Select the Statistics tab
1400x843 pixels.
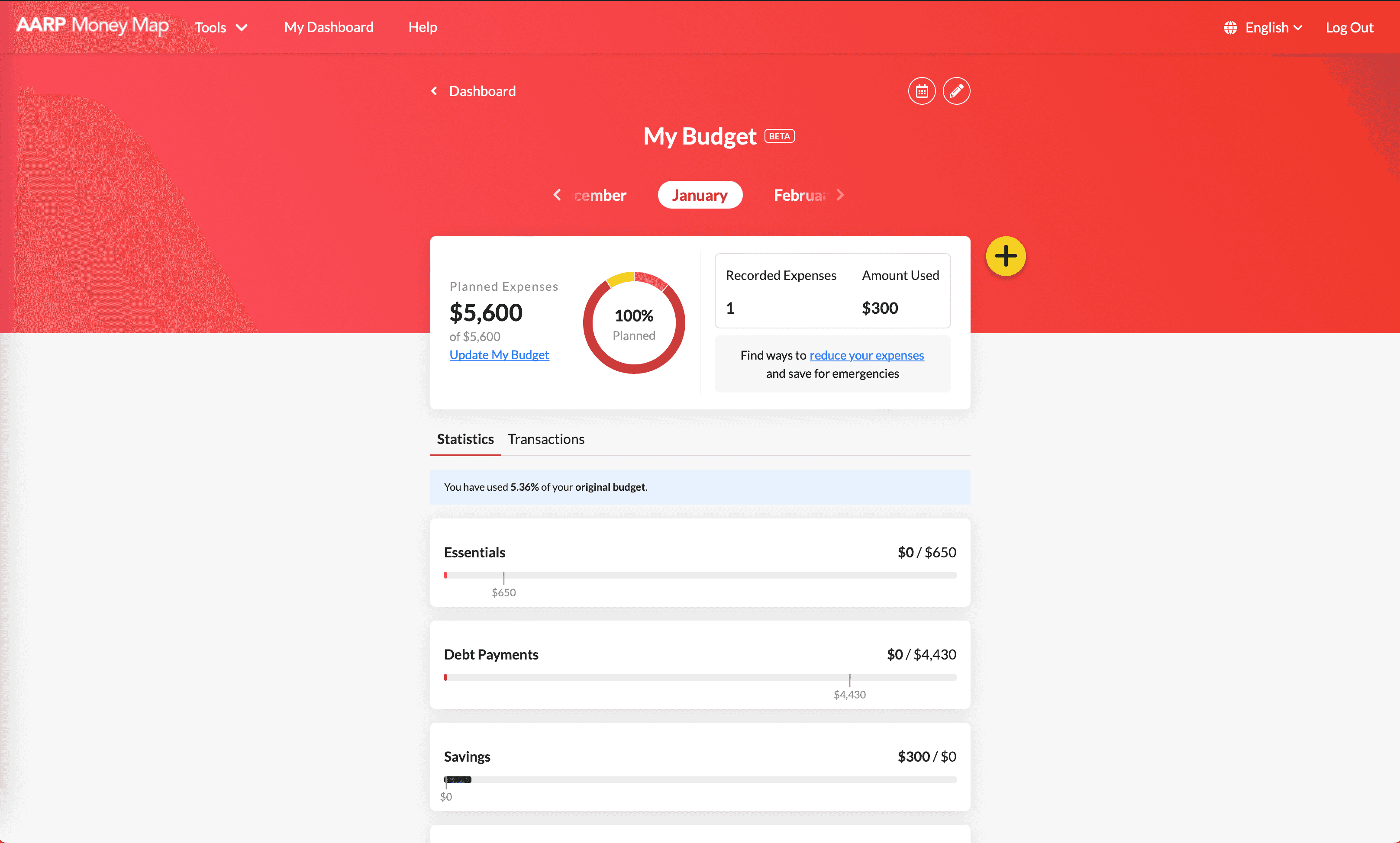(465, 438)
